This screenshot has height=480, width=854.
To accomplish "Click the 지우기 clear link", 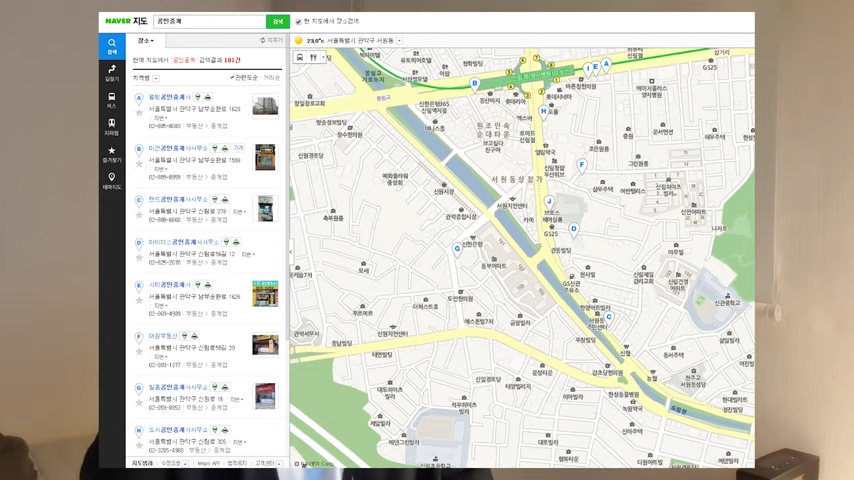I will (x=271, y=41).
